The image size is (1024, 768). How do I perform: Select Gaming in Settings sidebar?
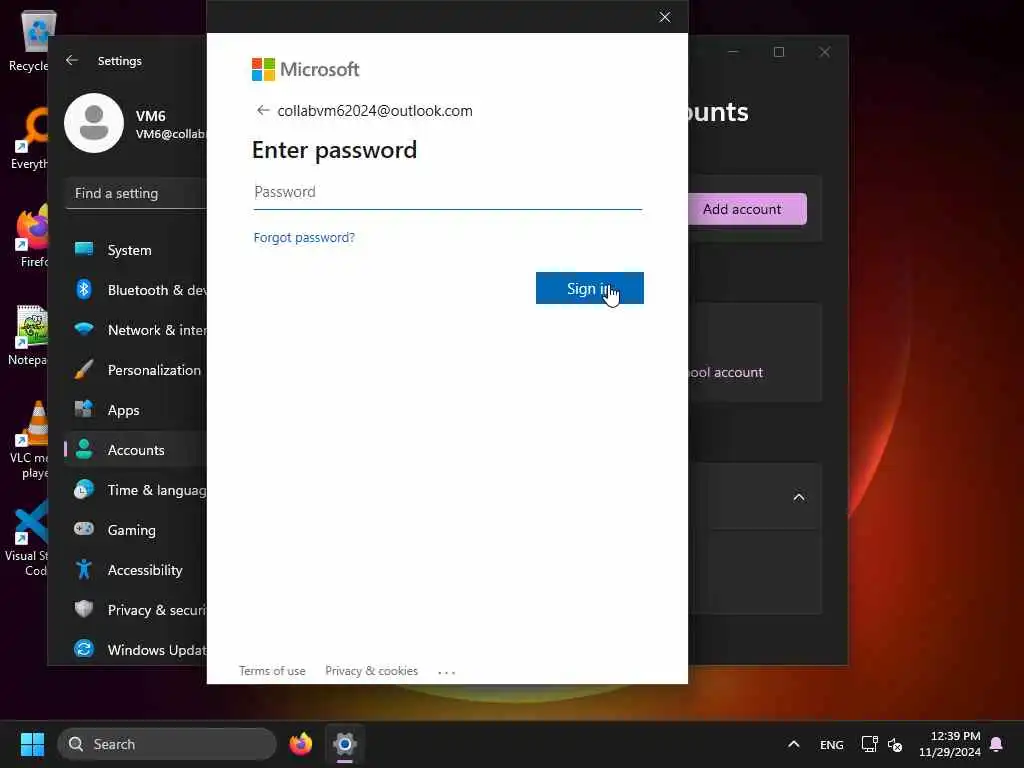[136, 530]
